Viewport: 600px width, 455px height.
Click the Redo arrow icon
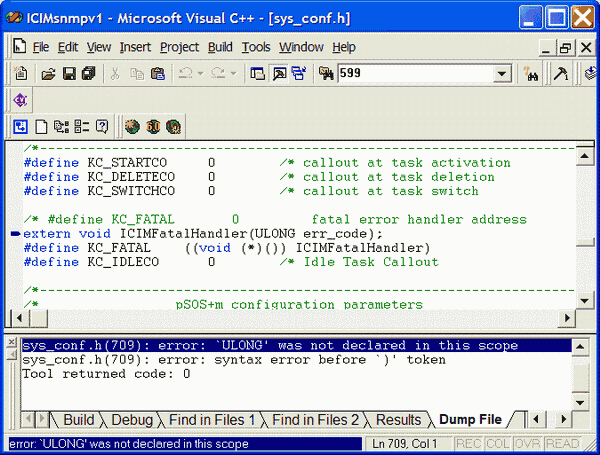[218, 73]
